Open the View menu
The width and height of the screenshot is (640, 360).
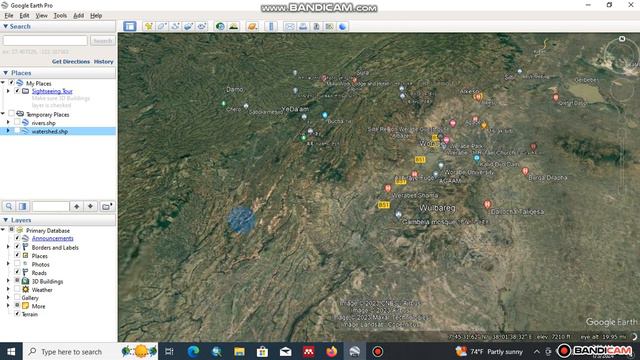pos(41,16)
